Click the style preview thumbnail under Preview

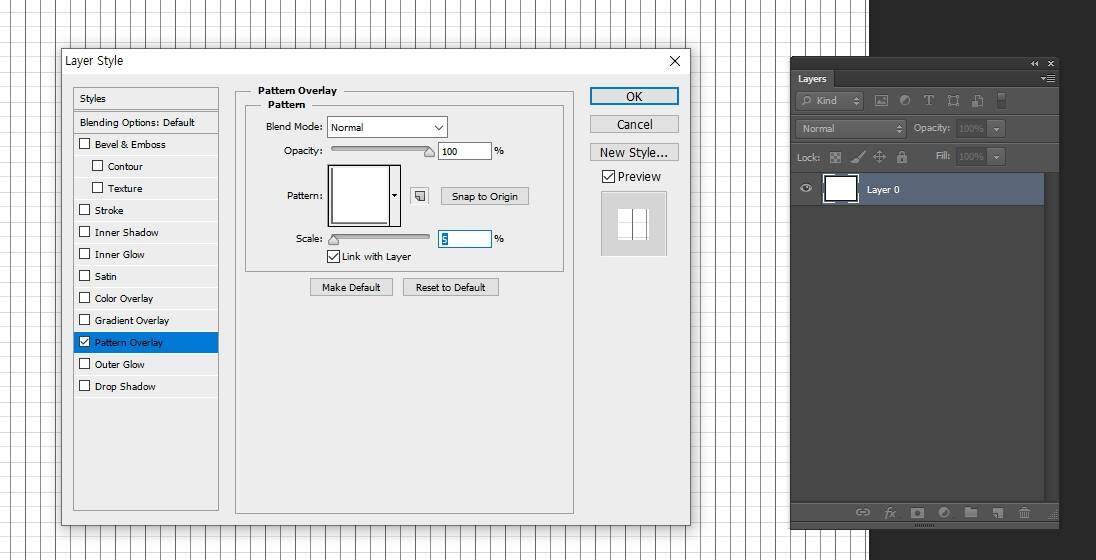[x=634, y=224]
